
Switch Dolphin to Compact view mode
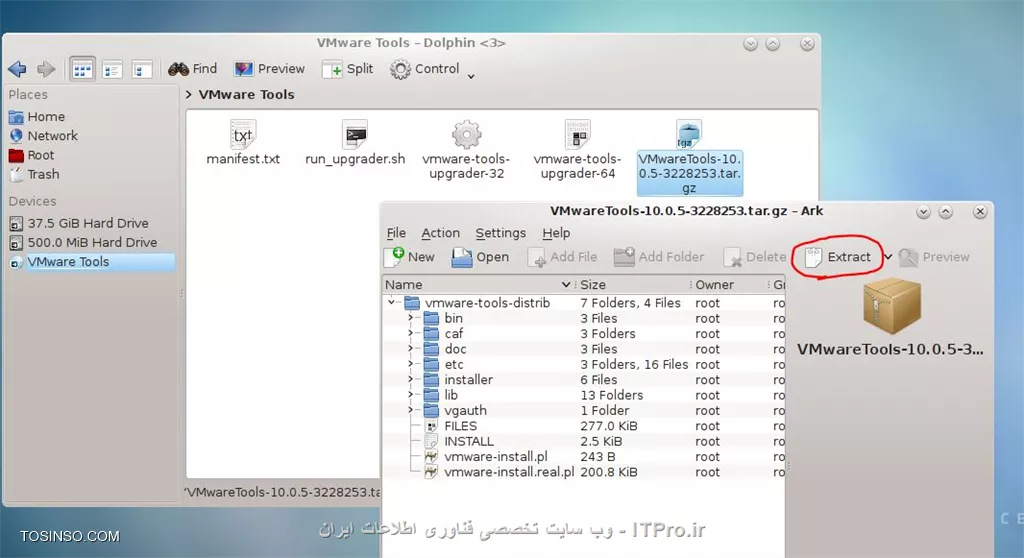[x=112, y=69]
